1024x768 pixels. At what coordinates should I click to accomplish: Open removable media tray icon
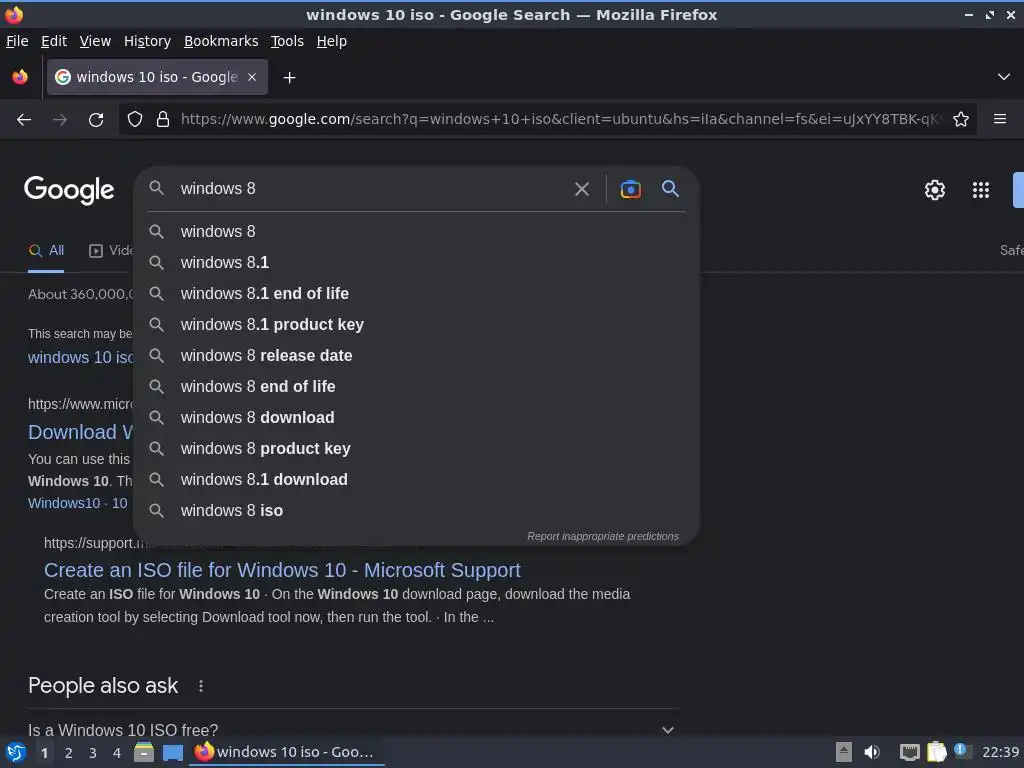click(x=844, y=752)
